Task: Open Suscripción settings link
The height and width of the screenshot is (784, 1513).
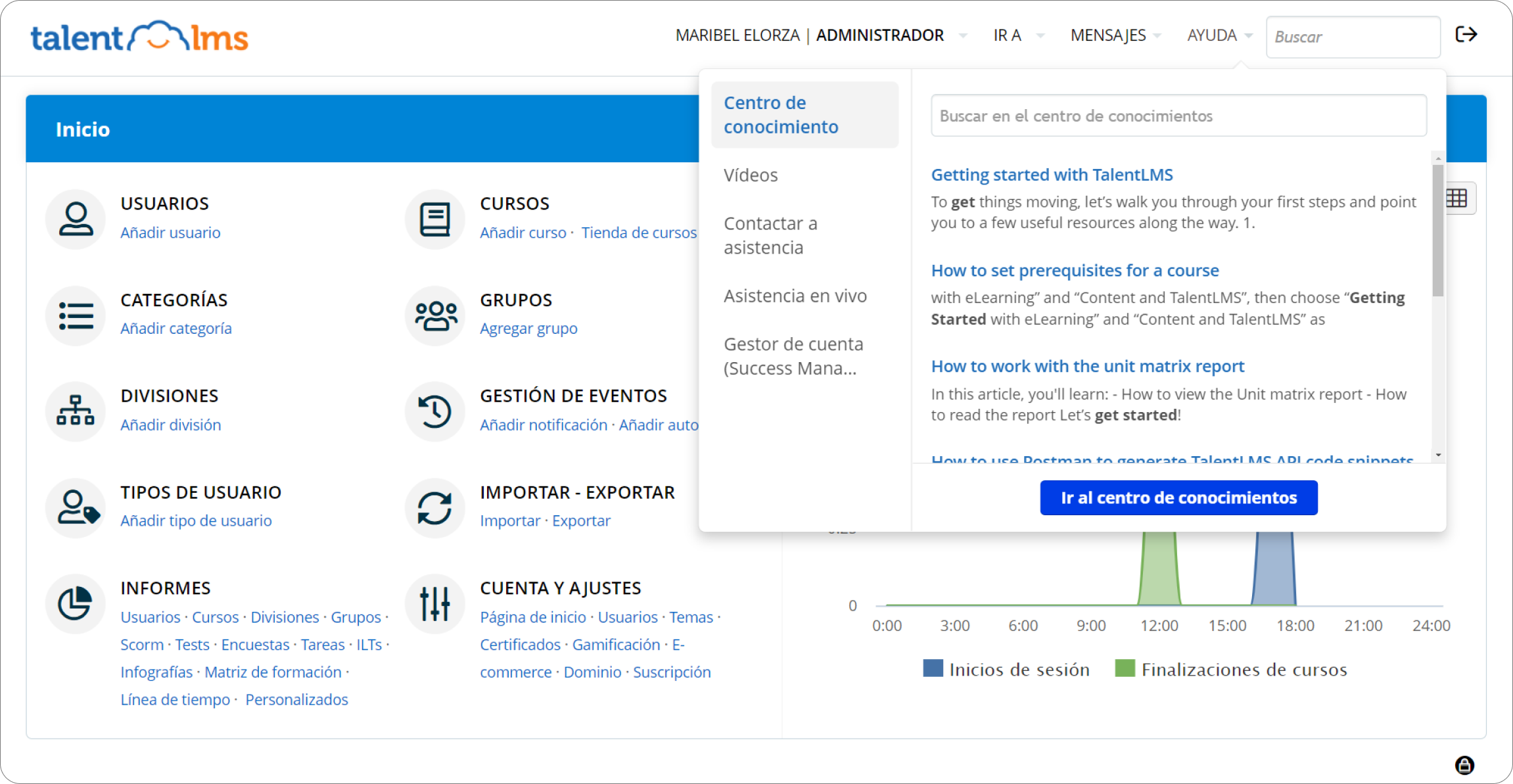Action: tap(672, 672)
